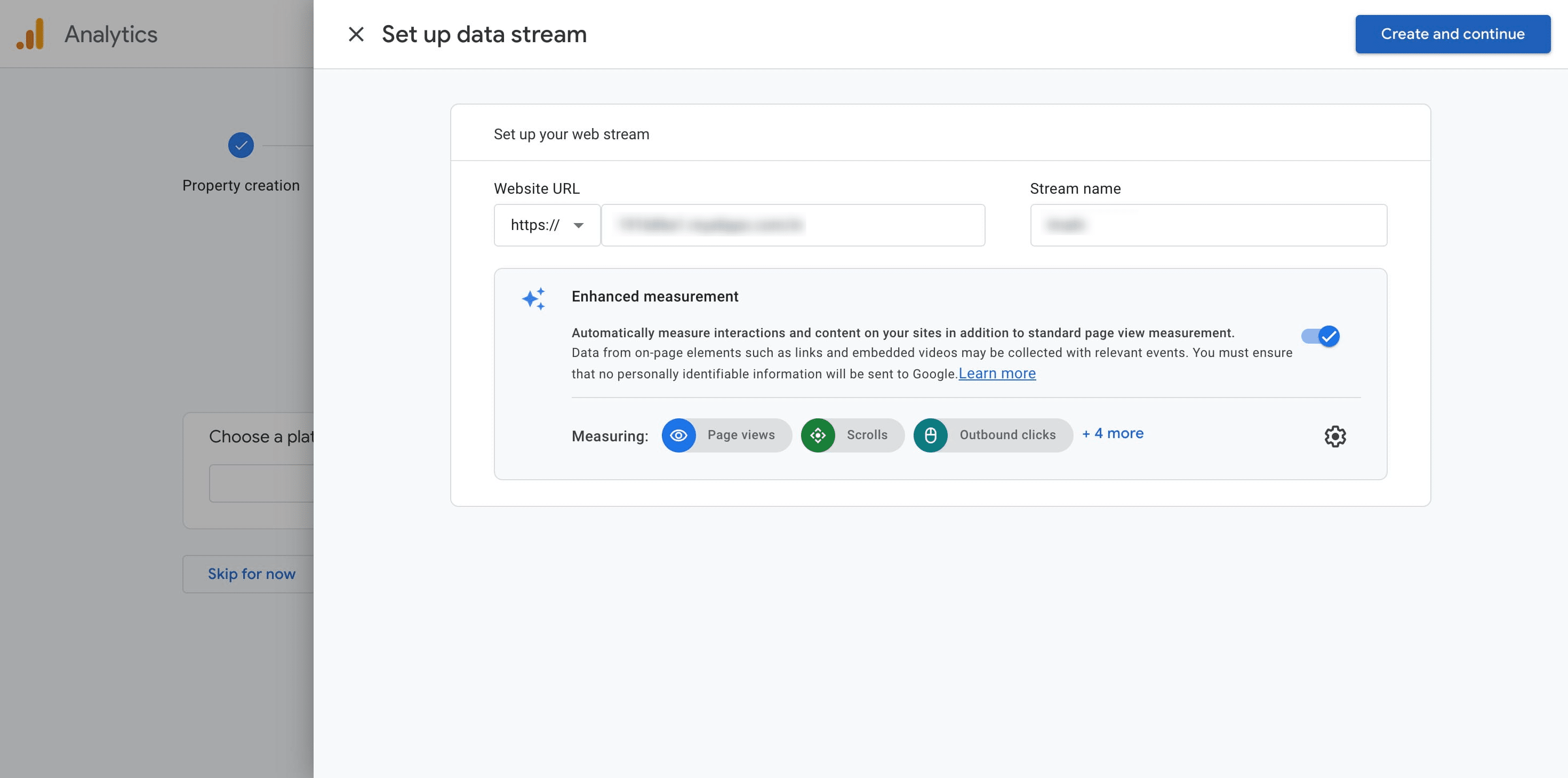
Task: Click the Set up data stream header
Action: 483,34
